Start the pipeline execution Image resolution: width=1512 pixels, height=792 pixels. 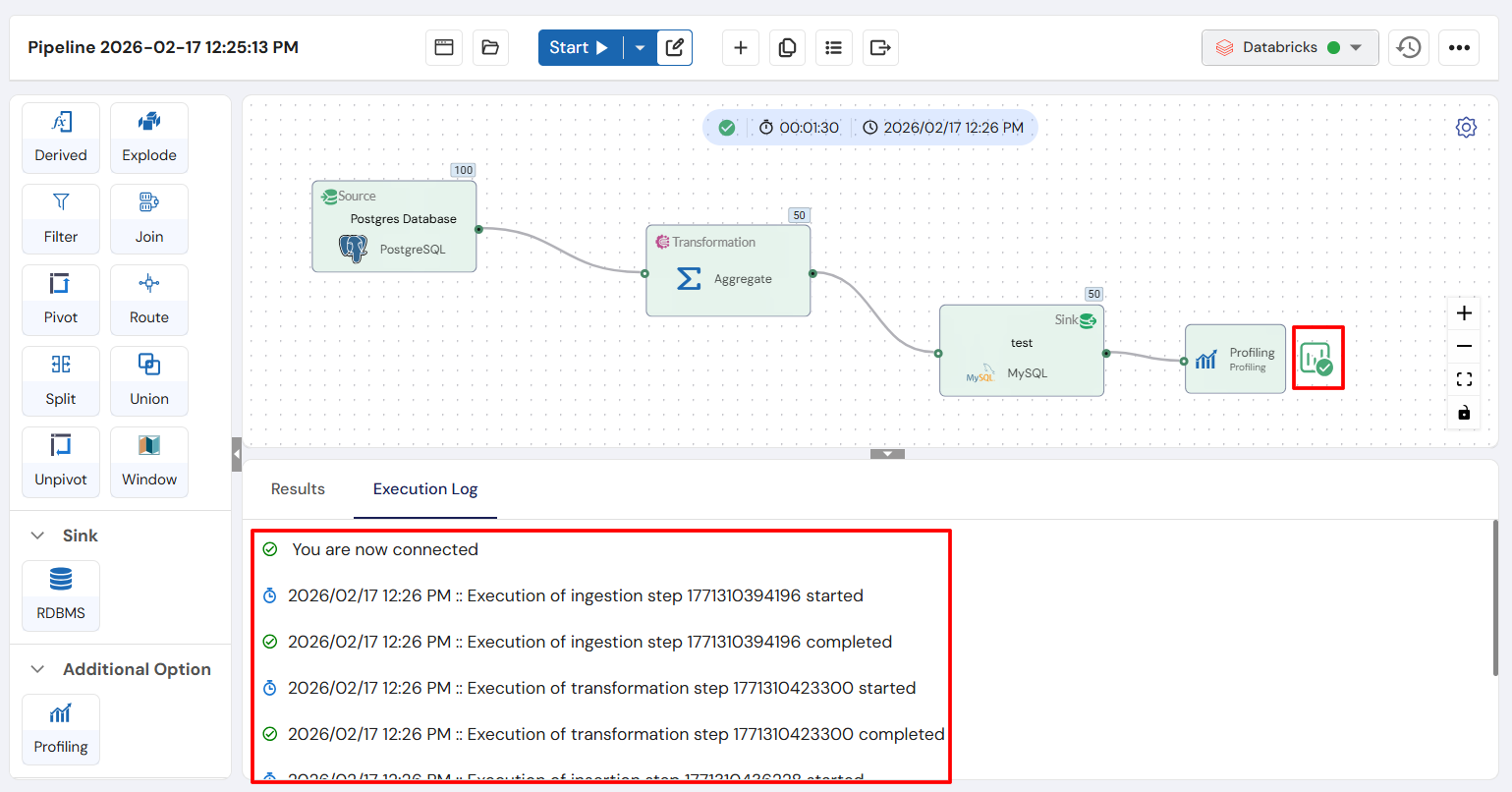pyautogui.click(x=579, y=46)
